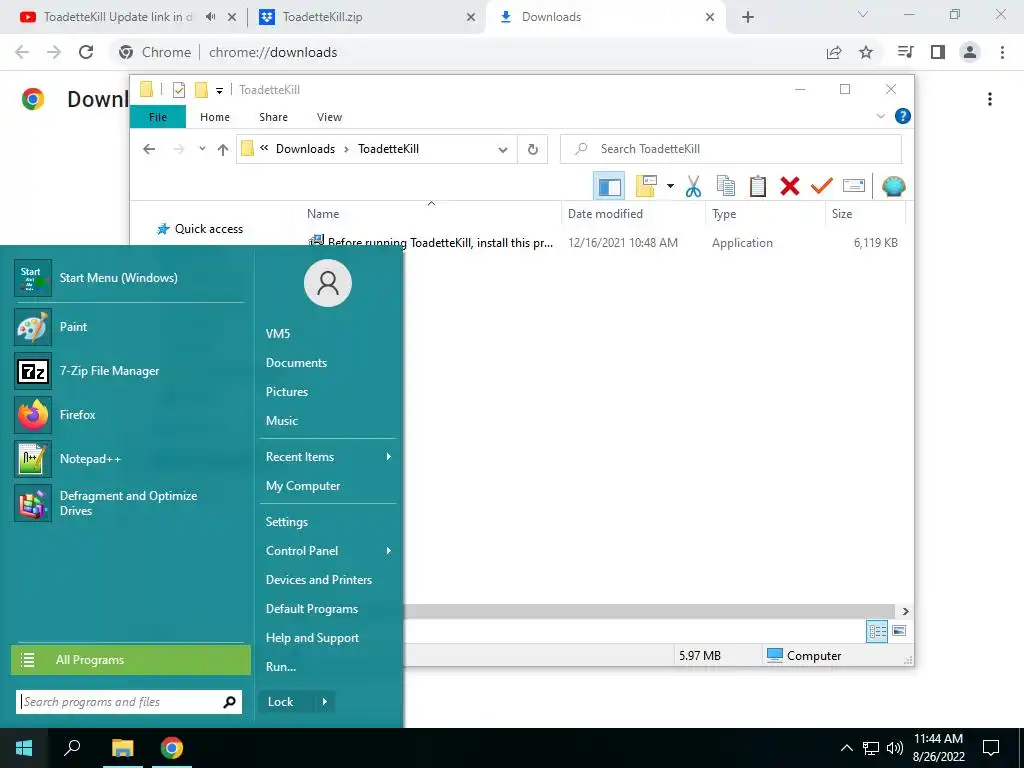Click the New folder toolbar icon
This screenshot has width=1024, height=768.
[647, 186]
